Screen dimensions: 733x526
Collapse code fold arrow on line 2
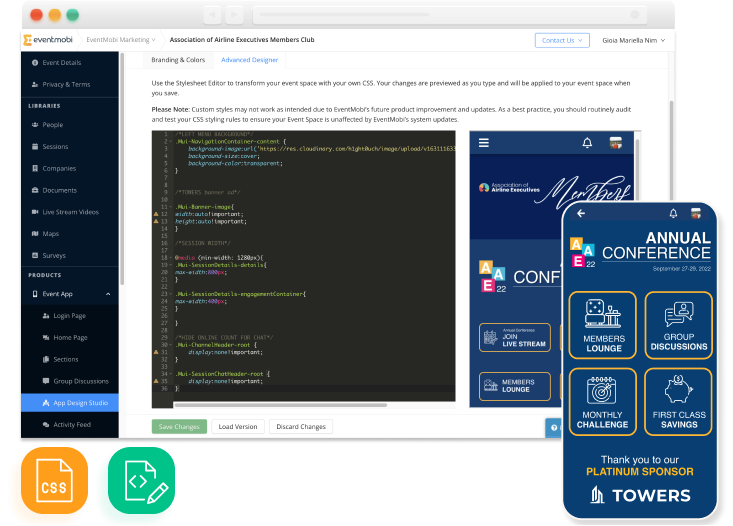170,142
